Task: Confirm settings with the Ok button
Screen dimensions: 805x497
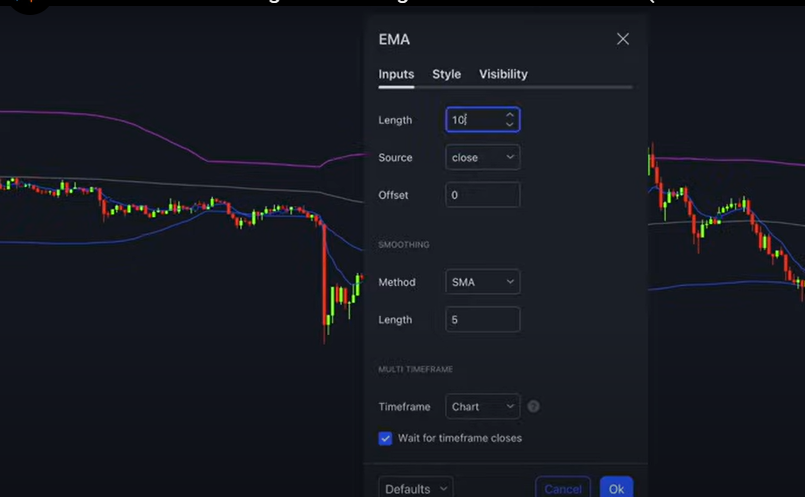Action: click(616, 488)
